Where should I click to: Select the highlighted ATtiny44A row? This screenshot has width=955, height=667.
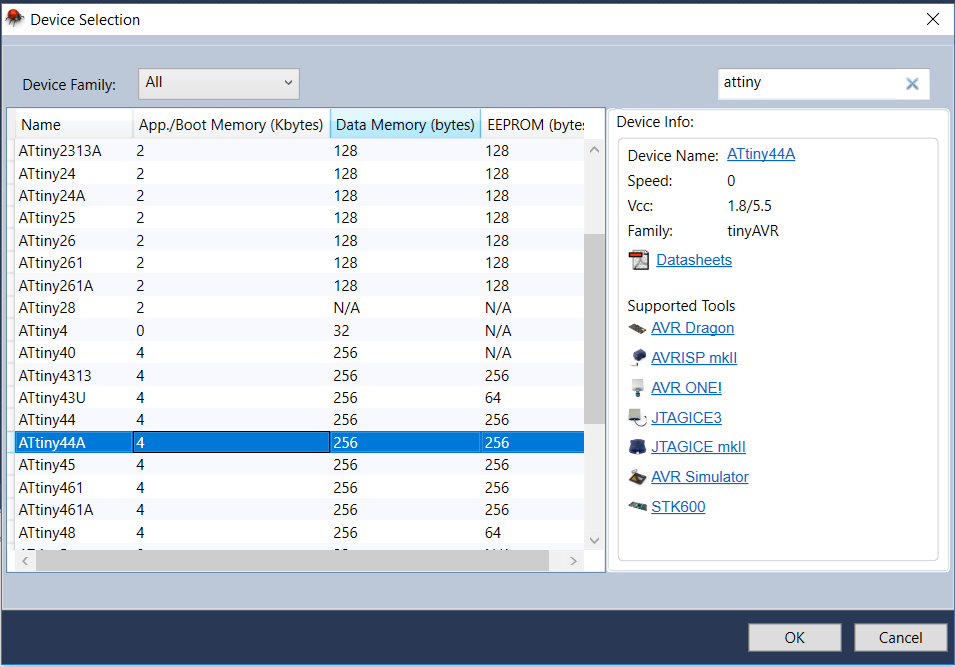point(298,443)
